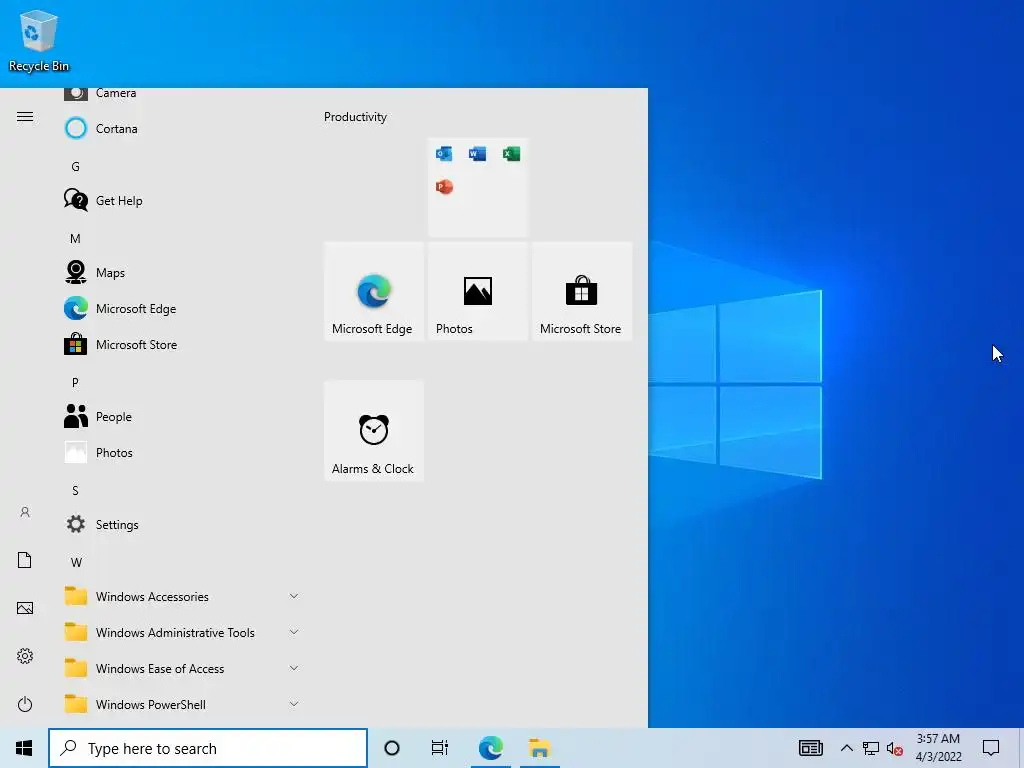
Task: Click the letter W section header
Action: coord(76,562)
